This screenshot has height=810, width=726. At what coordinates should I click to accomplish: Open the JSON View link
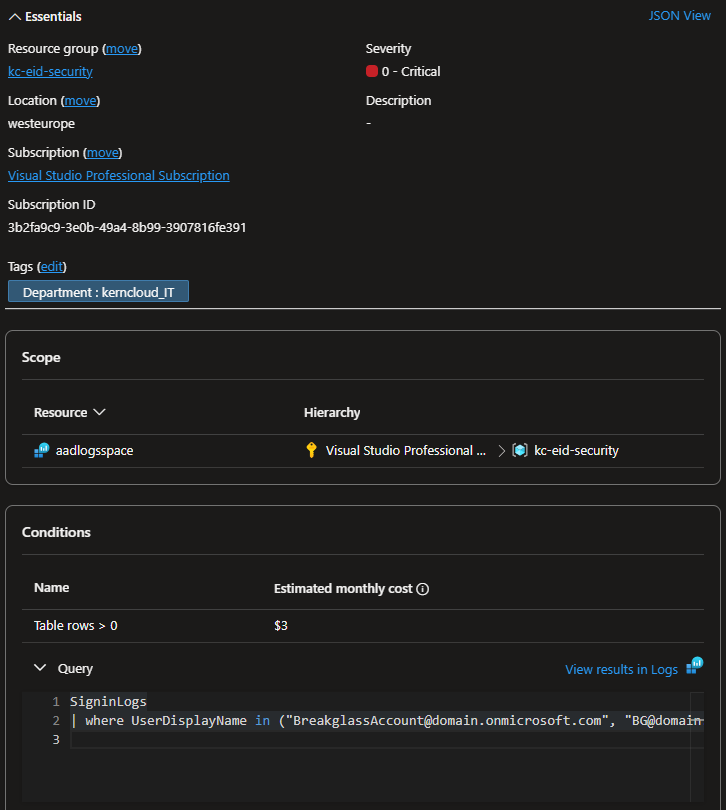click(679, 16)
